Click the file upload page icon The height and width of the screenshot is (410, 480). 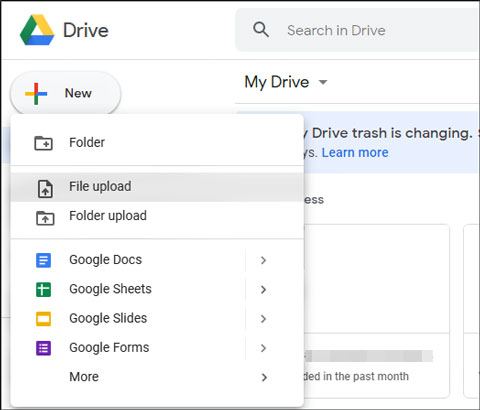[45, 189]
